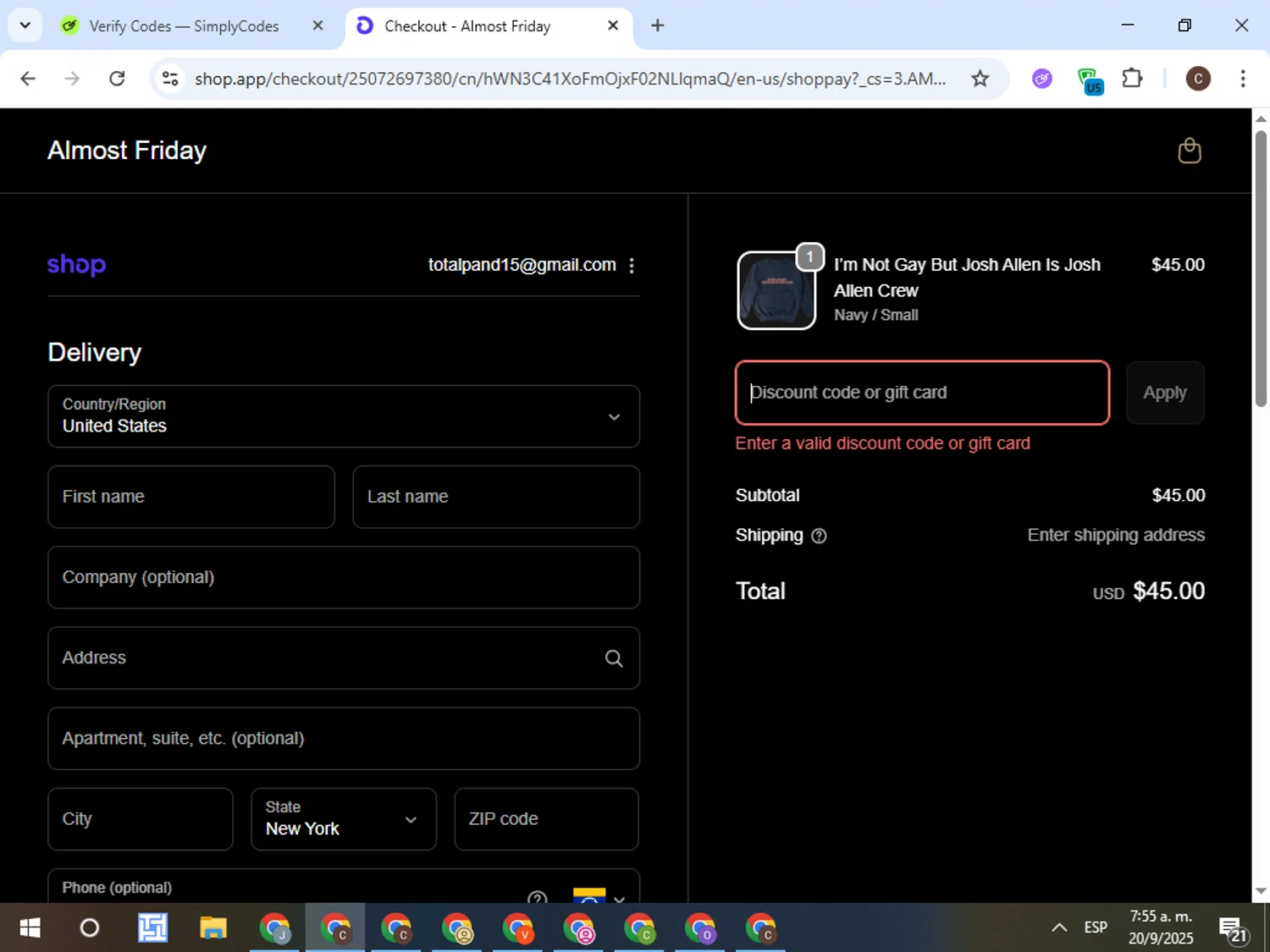Reload the checkout page
This screenshot has height=952, width=1270.
[x=117, y=79]
